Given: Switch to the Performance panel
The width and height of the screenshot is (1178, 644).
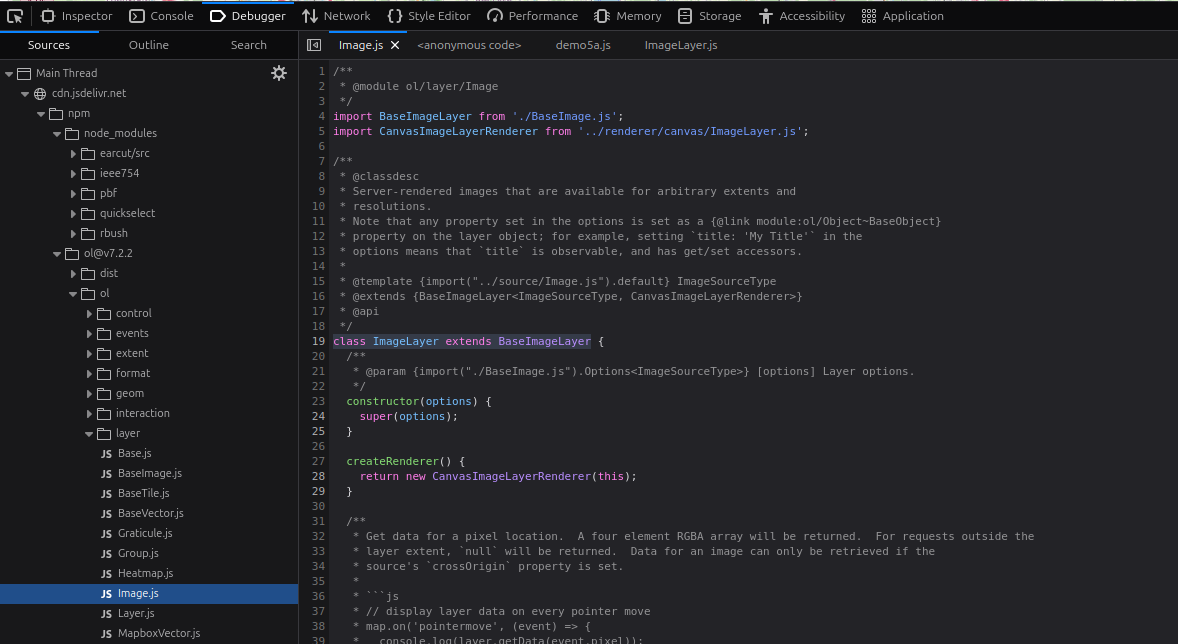Looking at the screenshot, I should pyautogui.click(x=533, y=16).
